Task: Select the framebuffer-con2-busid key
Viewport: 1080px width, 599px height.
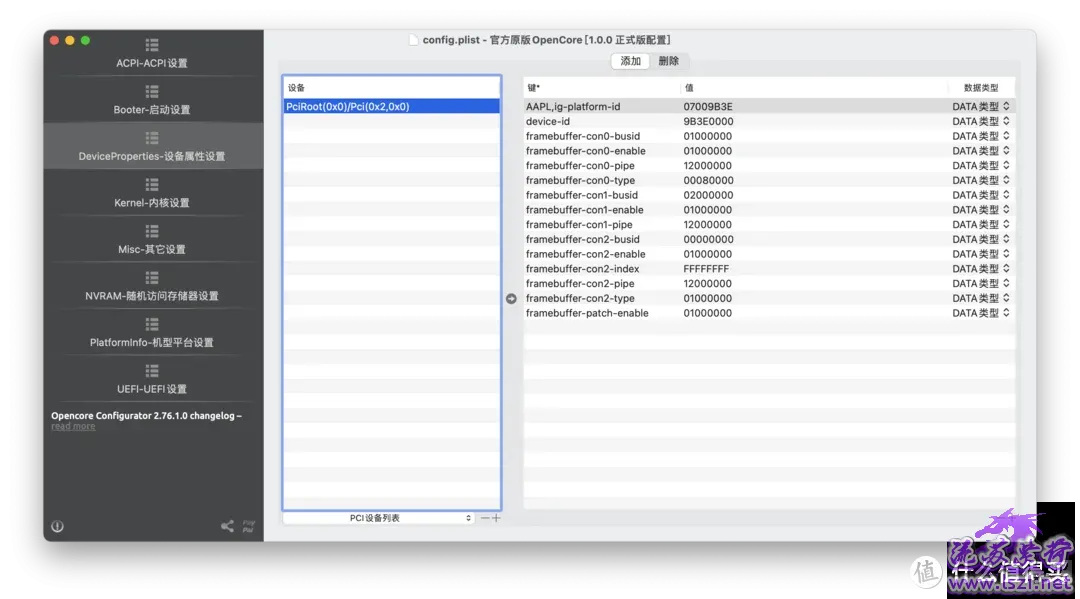Action: 583,240
